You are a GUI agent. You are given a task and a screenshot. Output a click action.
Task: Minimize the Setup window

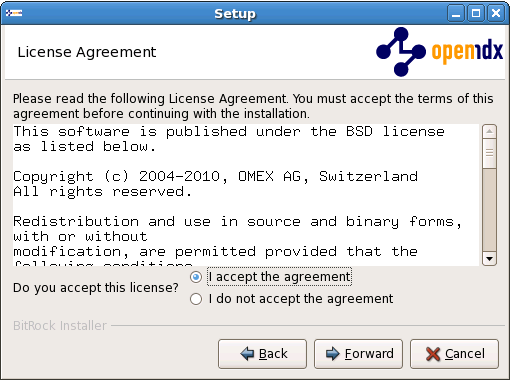456,14
